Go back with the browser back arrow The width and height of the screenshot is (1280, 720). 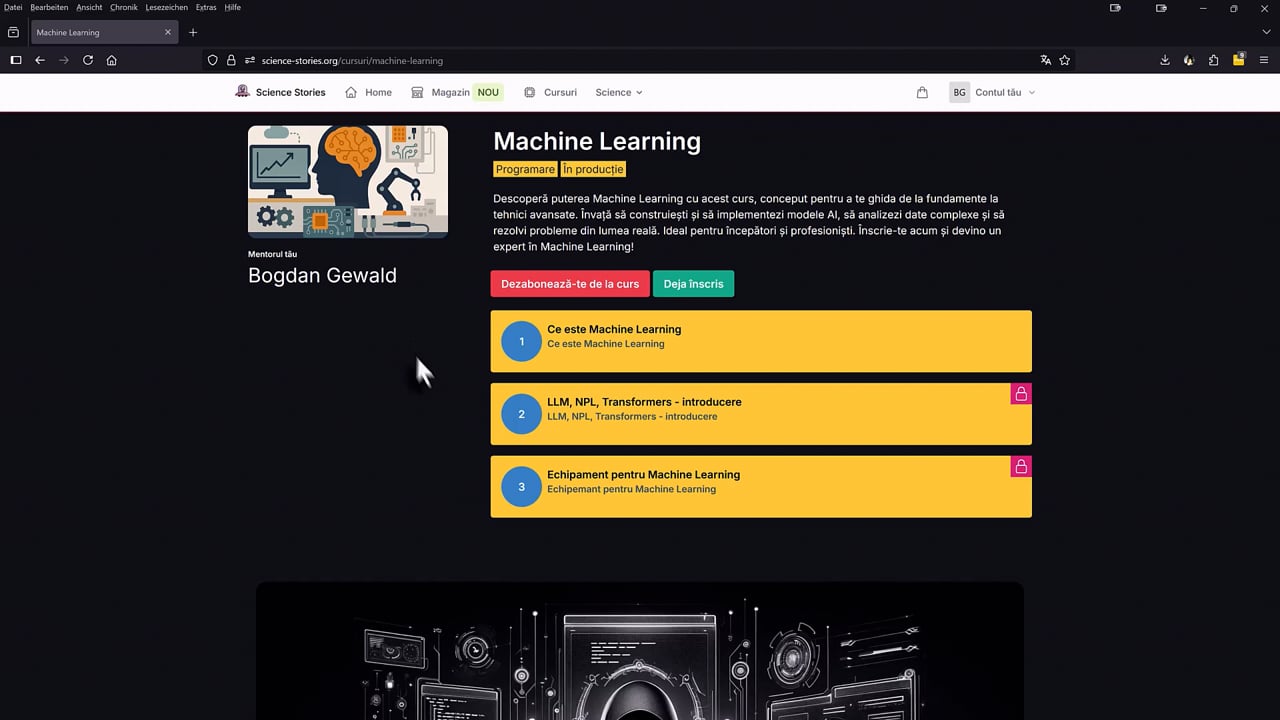coord(40,60)
